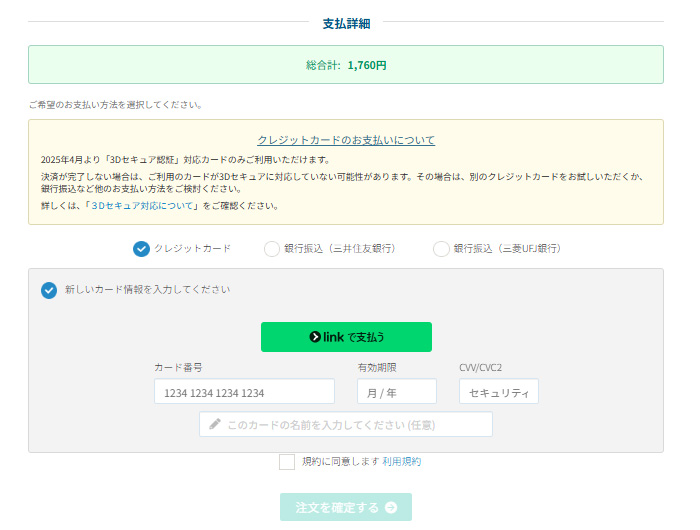Select 銀行振込（三井住友銀行）radio option

tap(271, 249)
